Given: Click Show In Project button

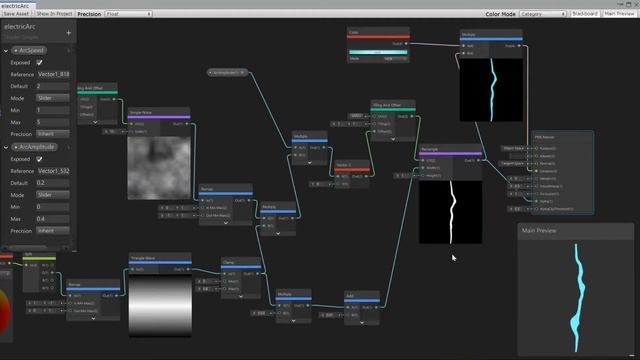Looking at the screenshot, I should pyautogui.click(x=54, y=14).
